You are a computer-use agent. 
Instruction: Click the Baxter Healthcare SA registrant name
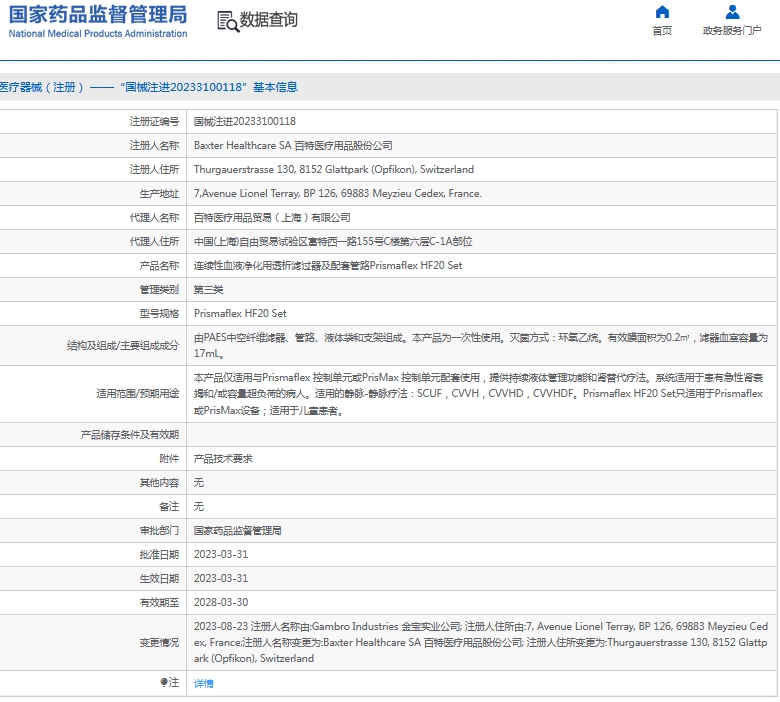tap(293, 145)
